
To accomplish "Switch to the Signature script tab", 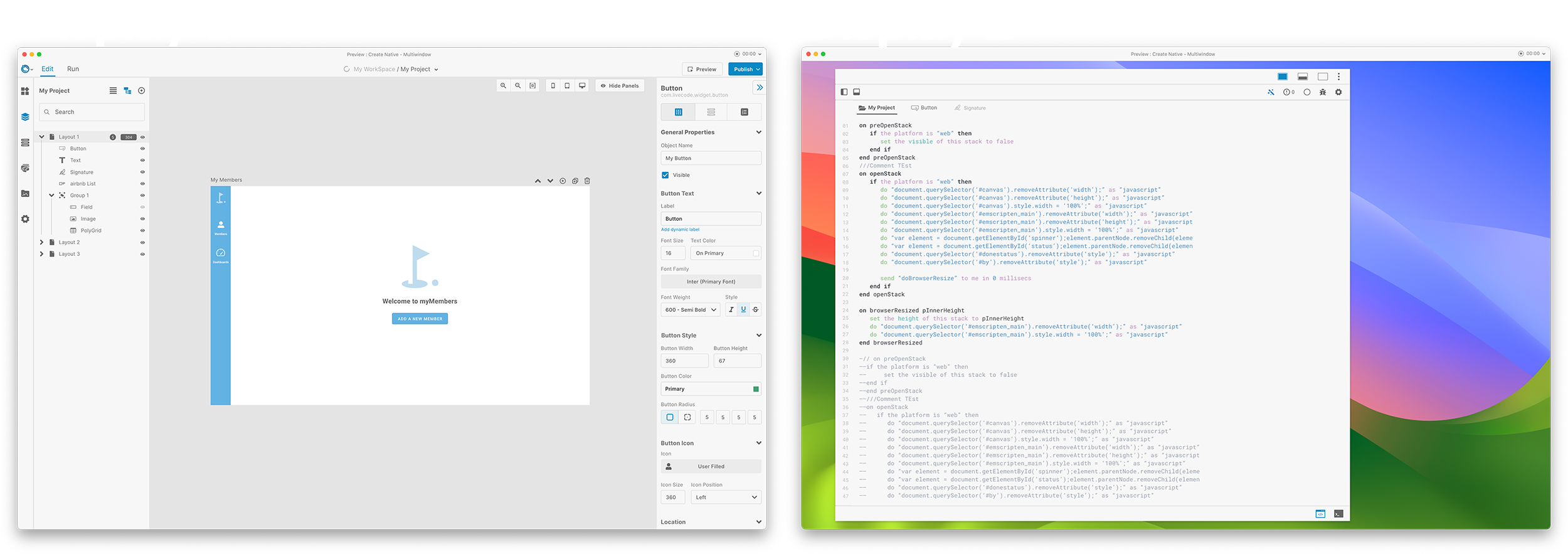I will [970, 108].
